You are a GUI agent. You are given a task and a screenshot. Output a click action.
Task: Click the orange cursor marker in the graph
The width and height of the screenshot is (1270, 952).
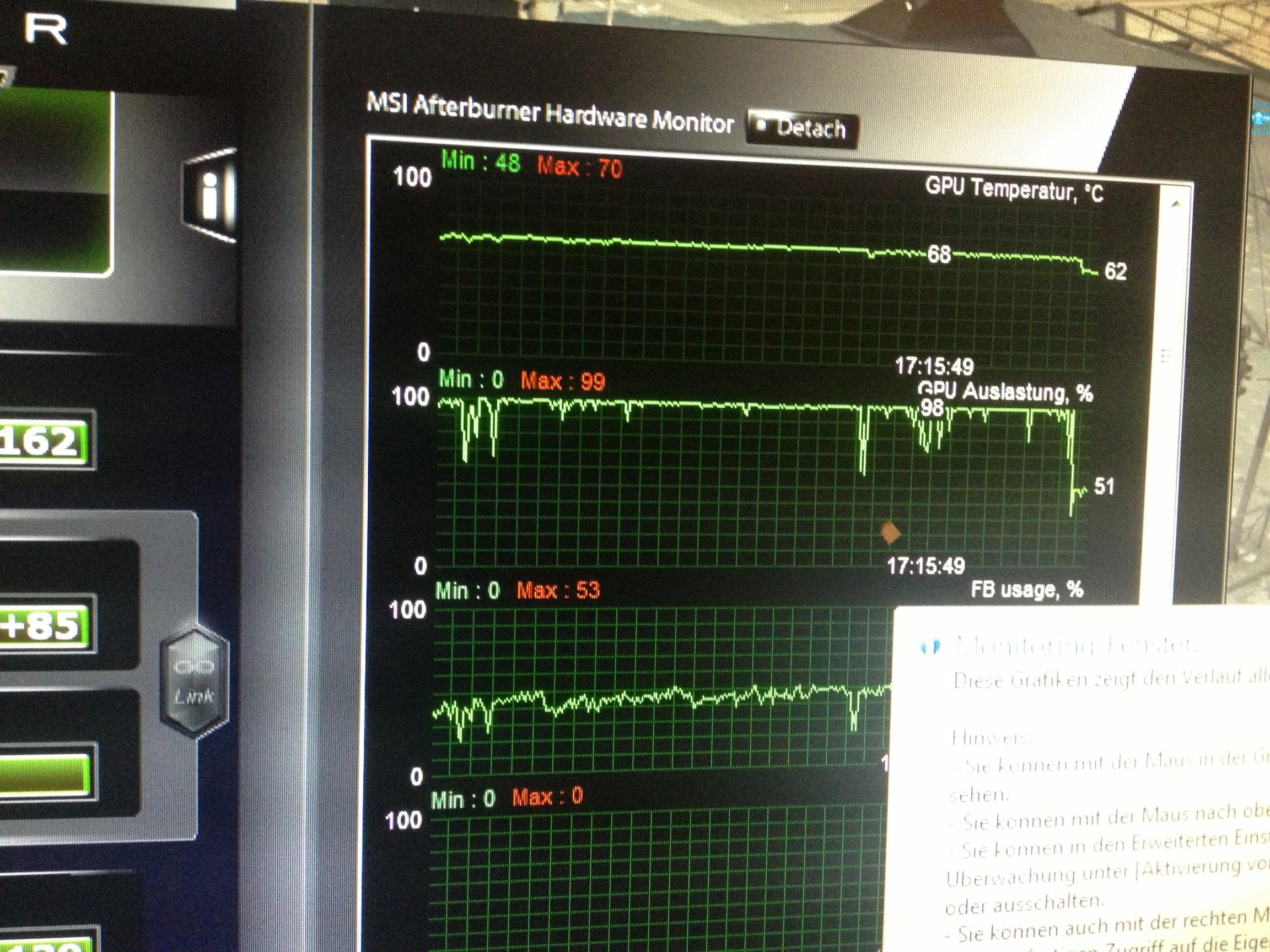pyautogui.click(x=890, y=533)
